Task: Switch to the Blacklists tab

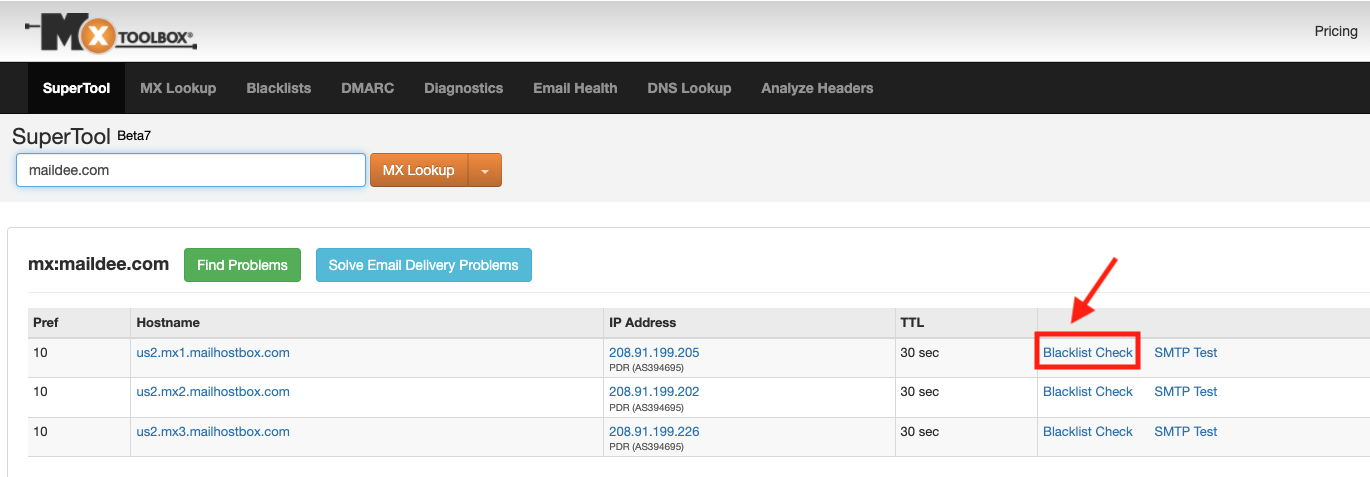Action: (279, 88)
